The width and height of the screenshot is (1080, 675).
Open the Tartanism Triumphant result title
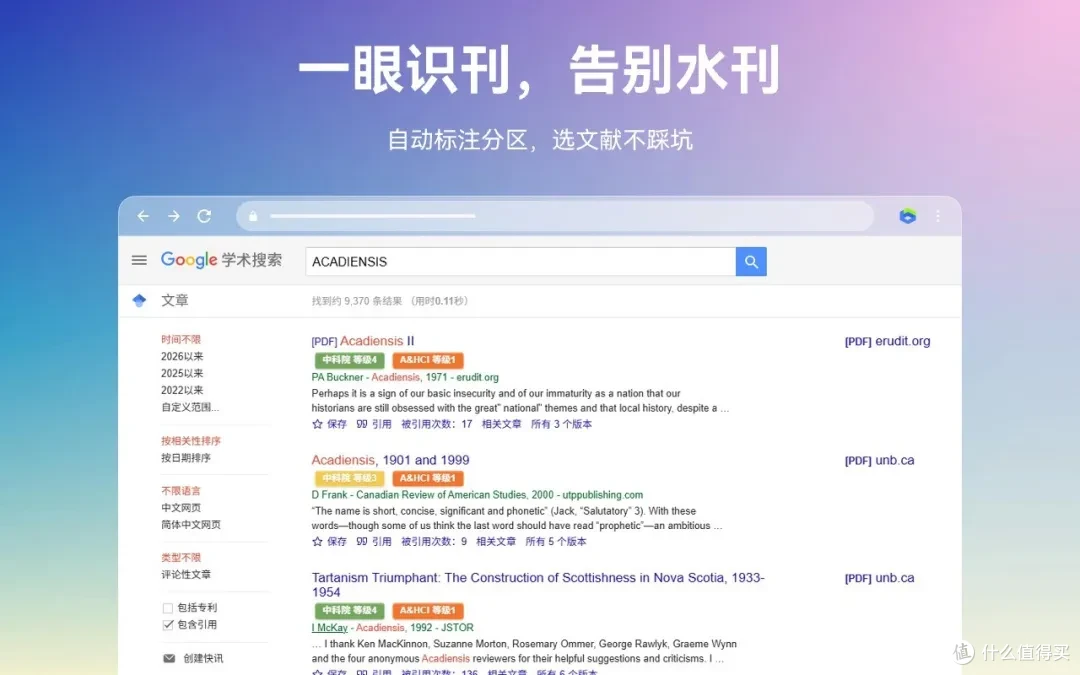coord(538,585)
